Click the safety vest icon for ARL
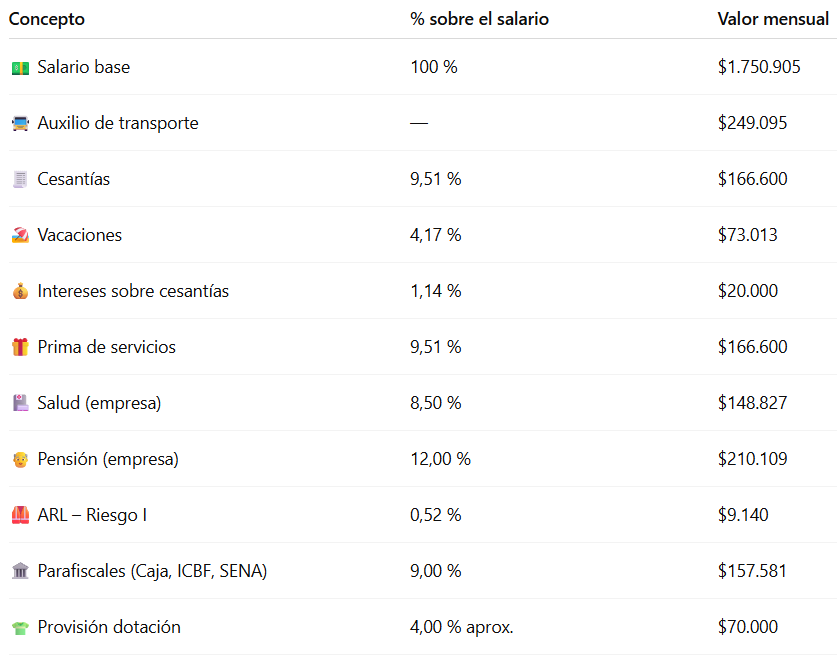Screen dimensions: 837x660 point(20,516)
